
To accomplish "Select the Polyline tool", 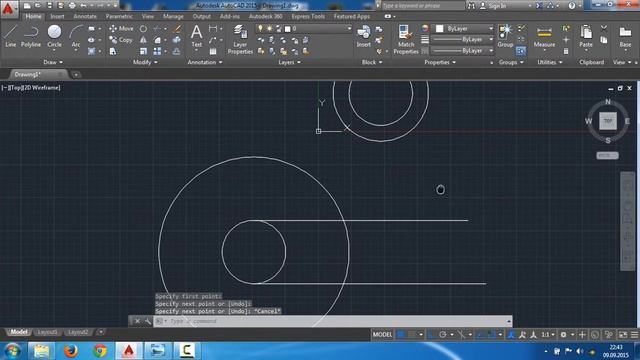I will click(x=31, y=36).
